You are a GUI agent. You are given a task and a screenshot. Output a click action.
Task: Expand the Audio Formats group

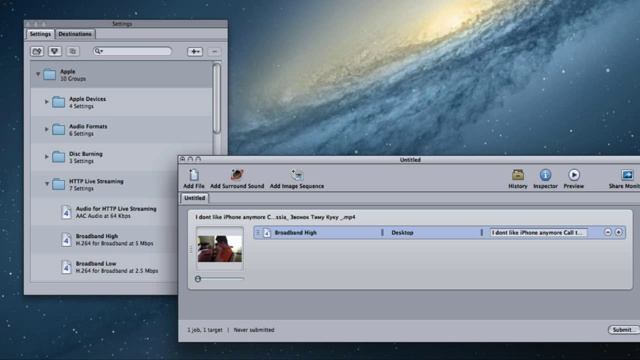click(47, 129)
